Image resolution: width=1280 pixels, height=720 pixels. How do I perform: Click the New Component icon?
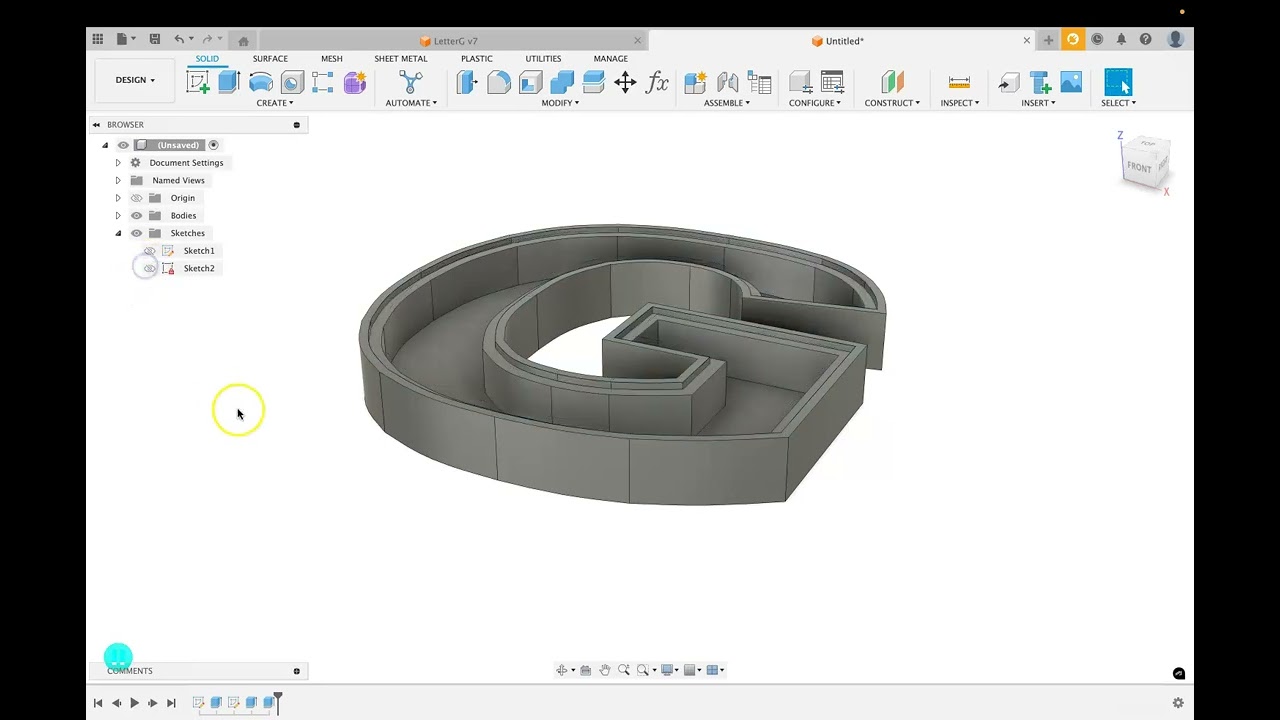pyautogui.click(x=695, y=82)
